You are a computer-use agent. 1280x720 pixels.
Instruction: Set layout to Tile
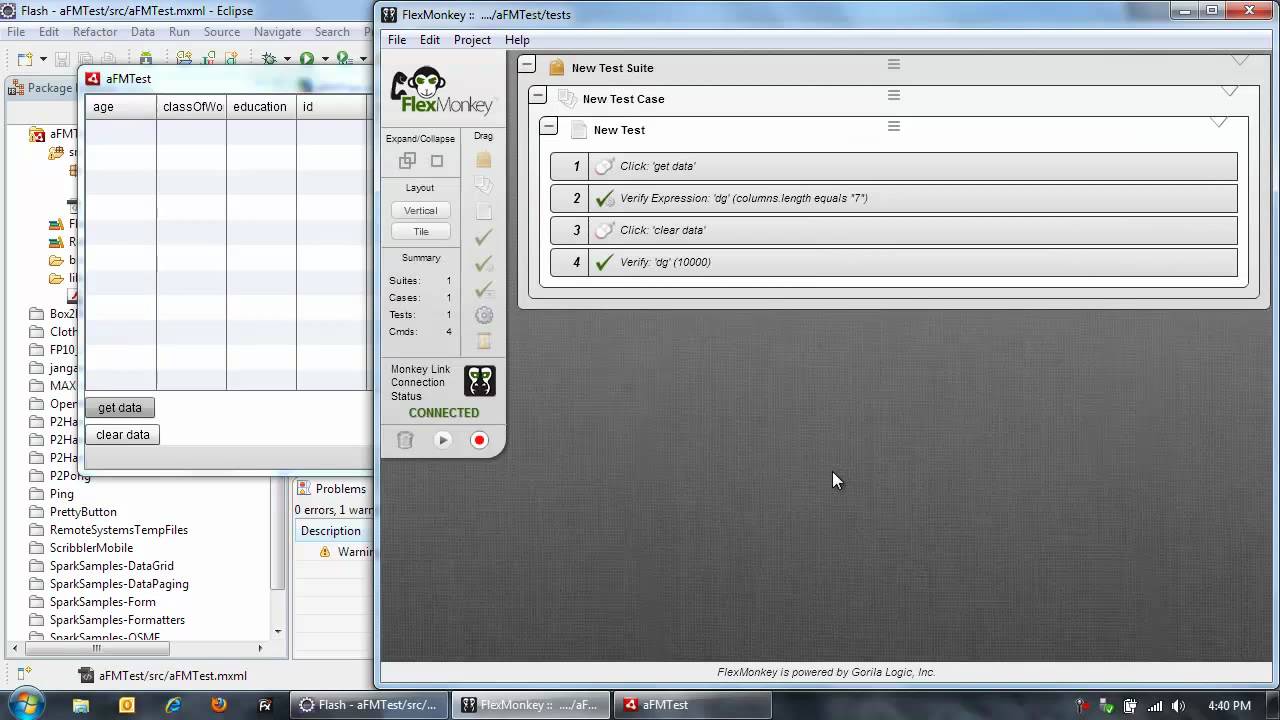[420, 231]
